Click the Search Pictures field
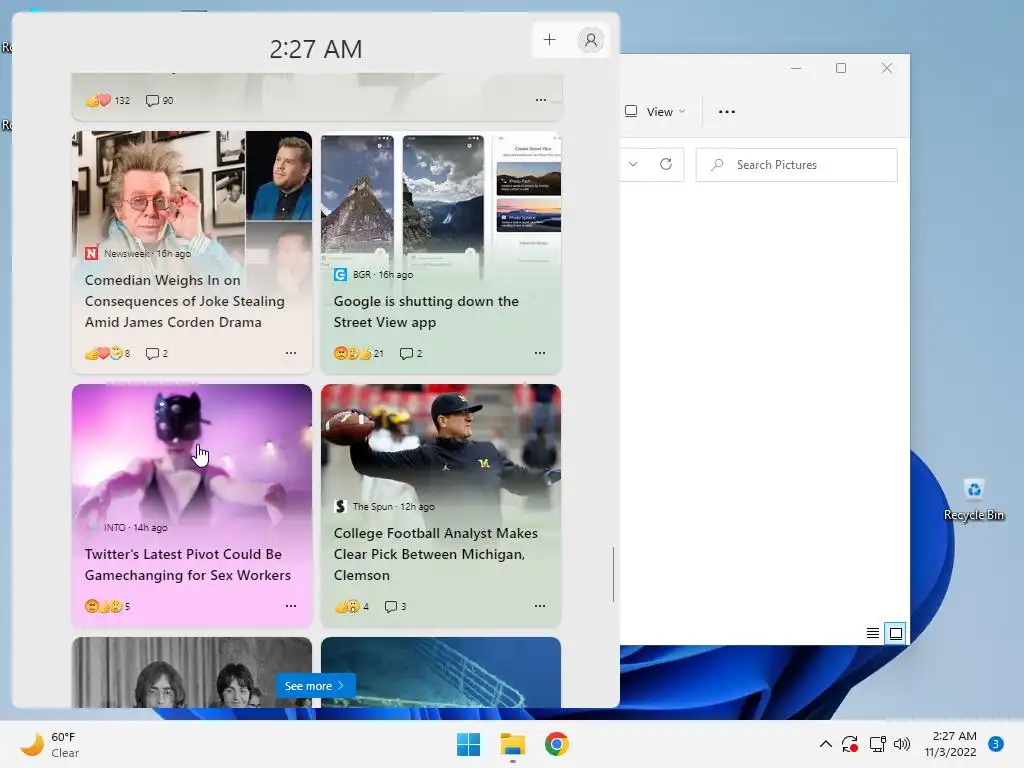 [x=797, y=165]
